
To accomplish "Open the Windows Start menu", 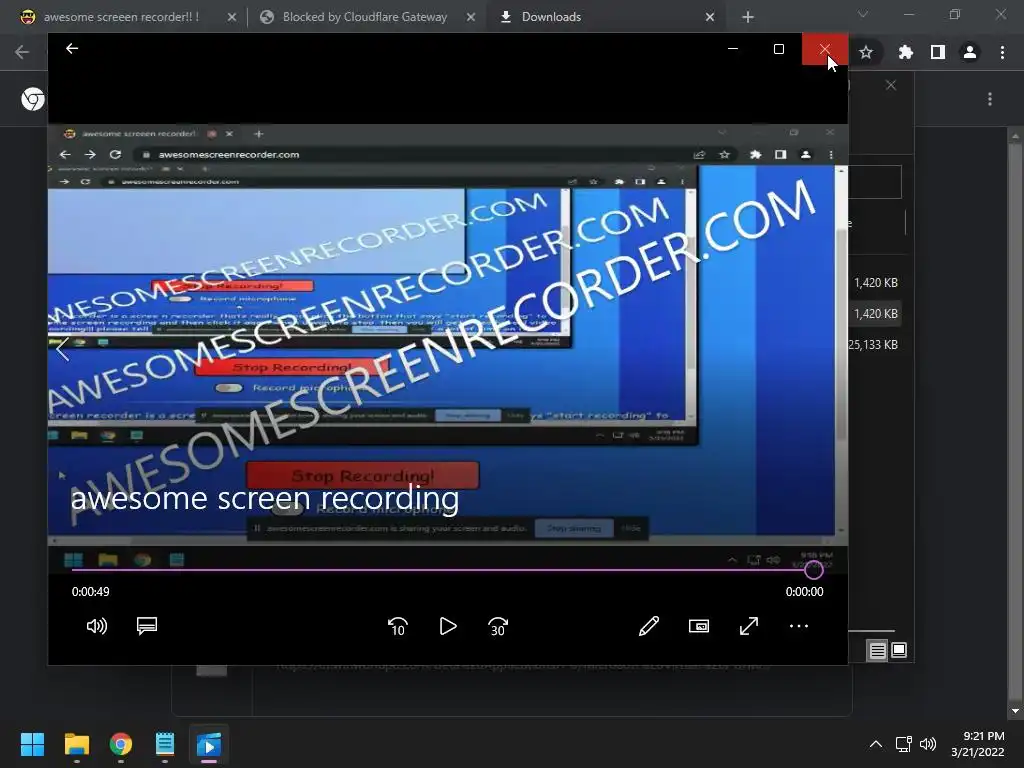I will click(33, 744).
